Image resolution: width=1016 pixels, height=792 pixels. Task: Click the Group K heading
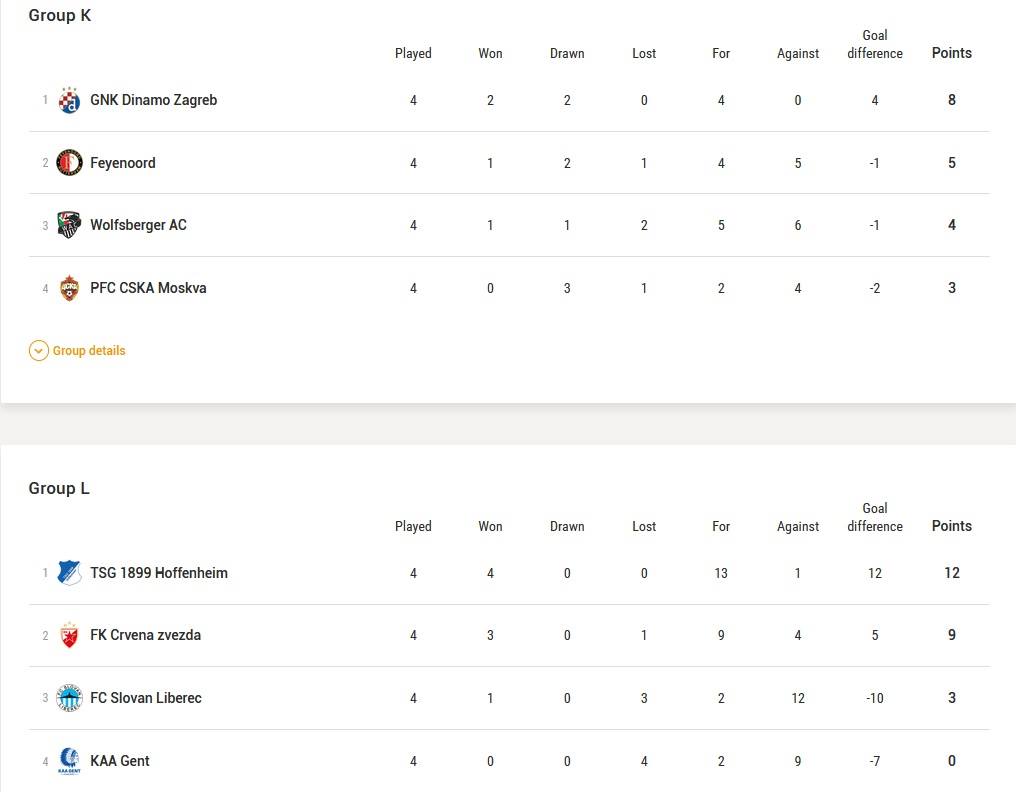click(60, 15)
